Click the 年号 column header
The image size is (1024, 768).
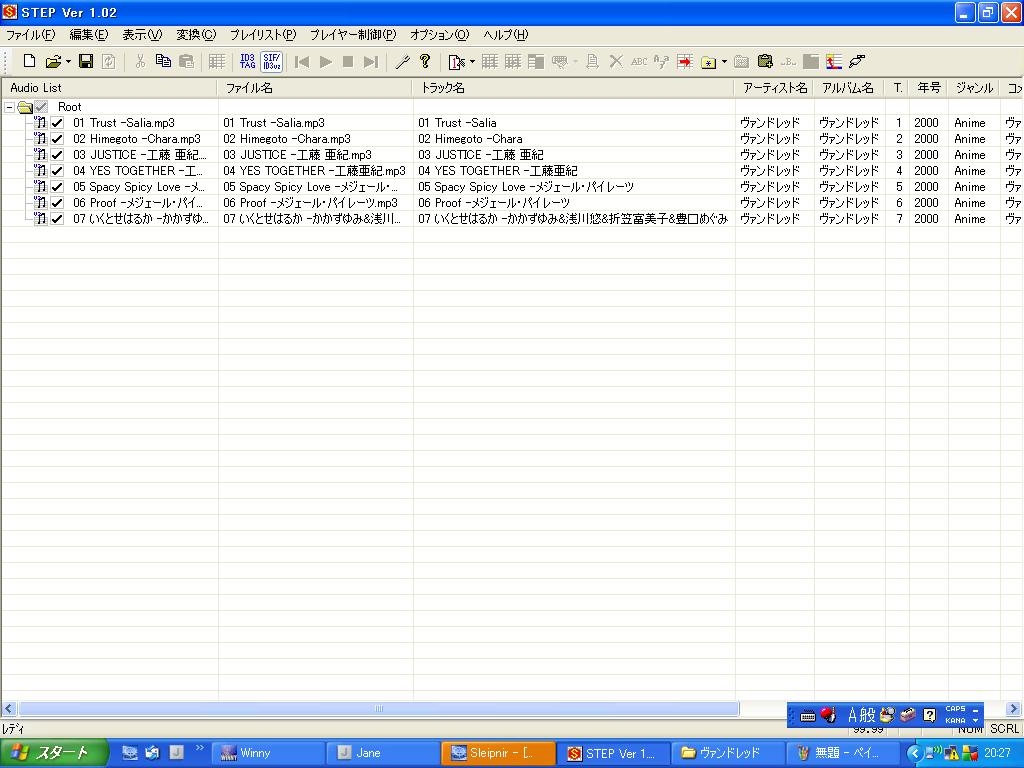point(929,88)
